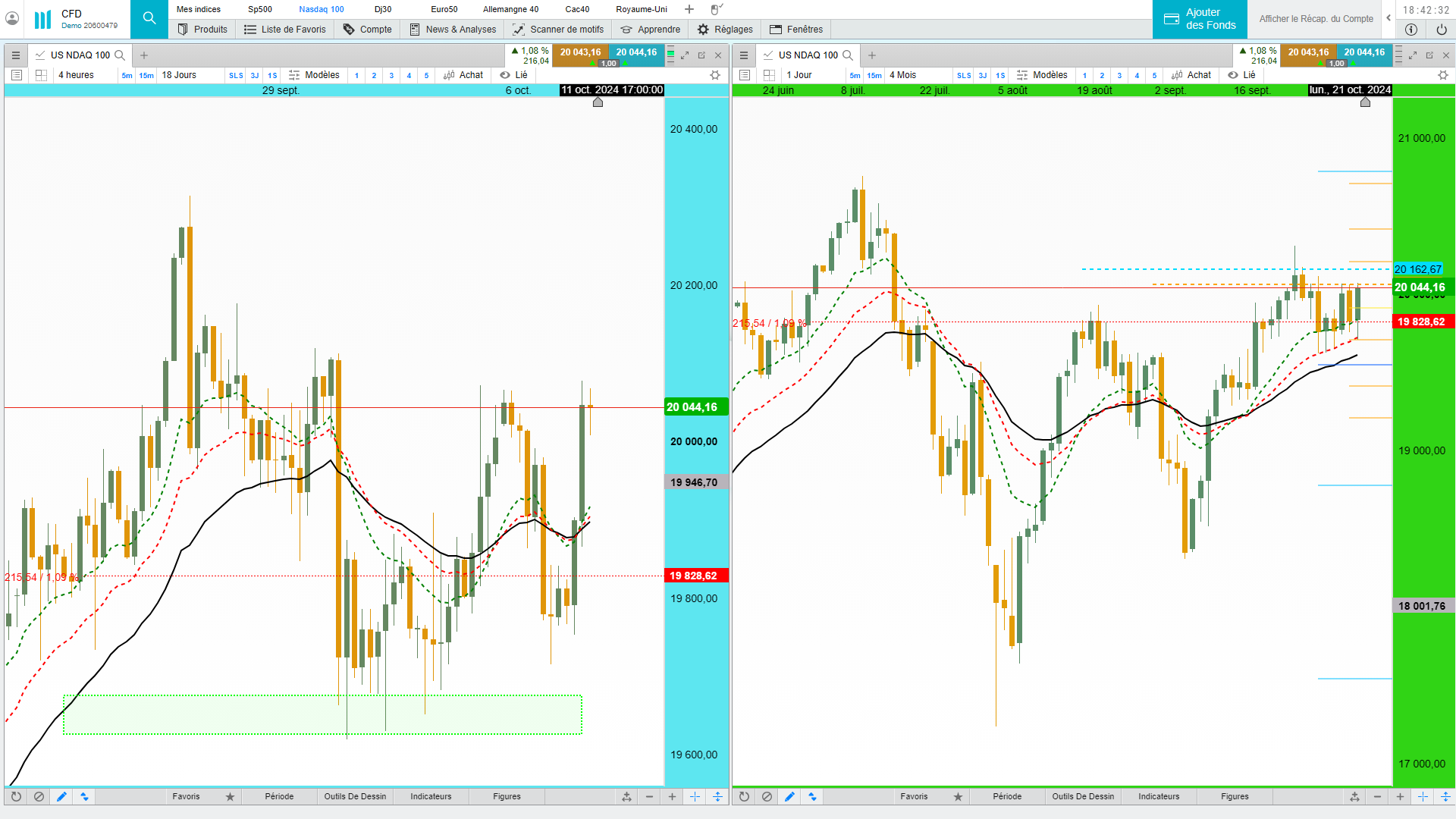Click Afficher le Récap. du Compte link
This screenshot has width=1456, height=819.
pyautogui.click(x=1316, y=19)
